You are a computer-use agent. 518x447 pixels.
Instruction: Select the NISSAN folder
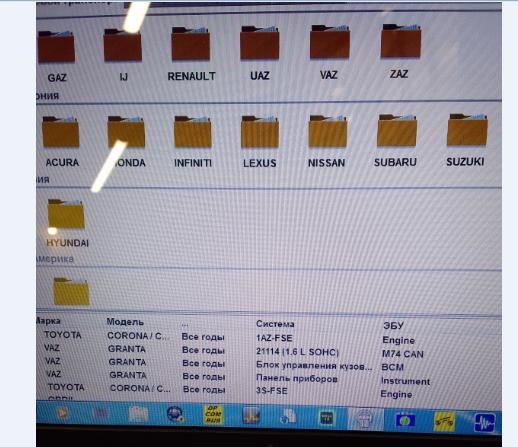tap(327, 141)
